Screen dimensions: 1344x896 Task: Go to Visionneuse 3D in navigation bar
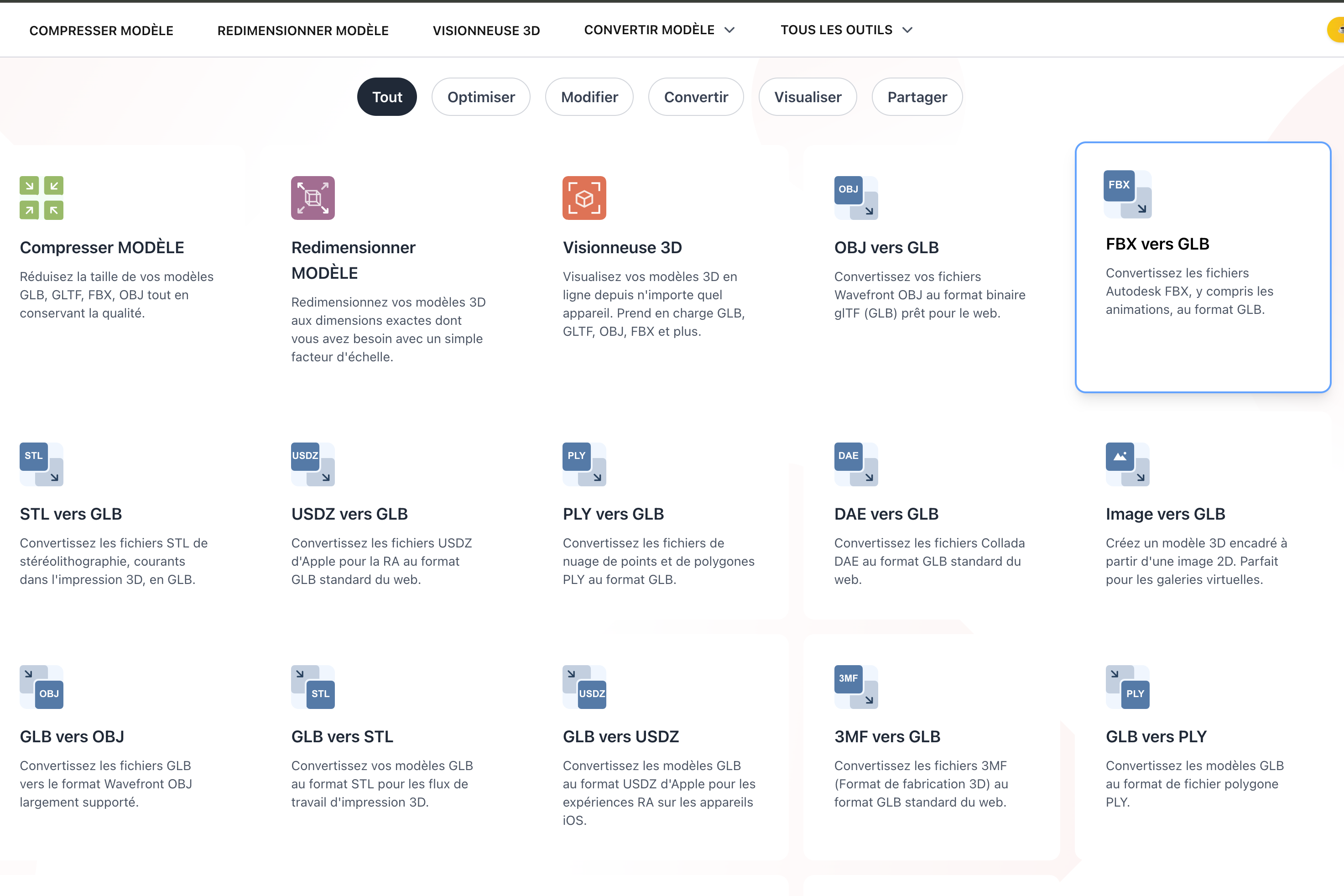[486, 30]
